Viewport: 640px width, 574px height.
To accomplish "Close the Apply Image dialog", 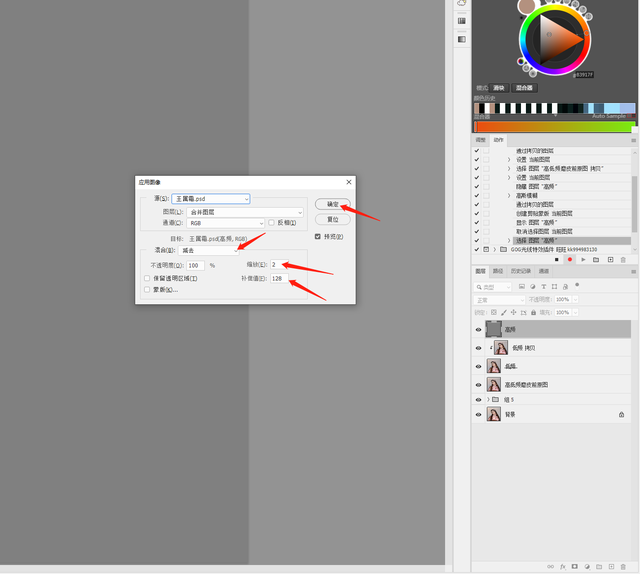I will click(349, 182).
